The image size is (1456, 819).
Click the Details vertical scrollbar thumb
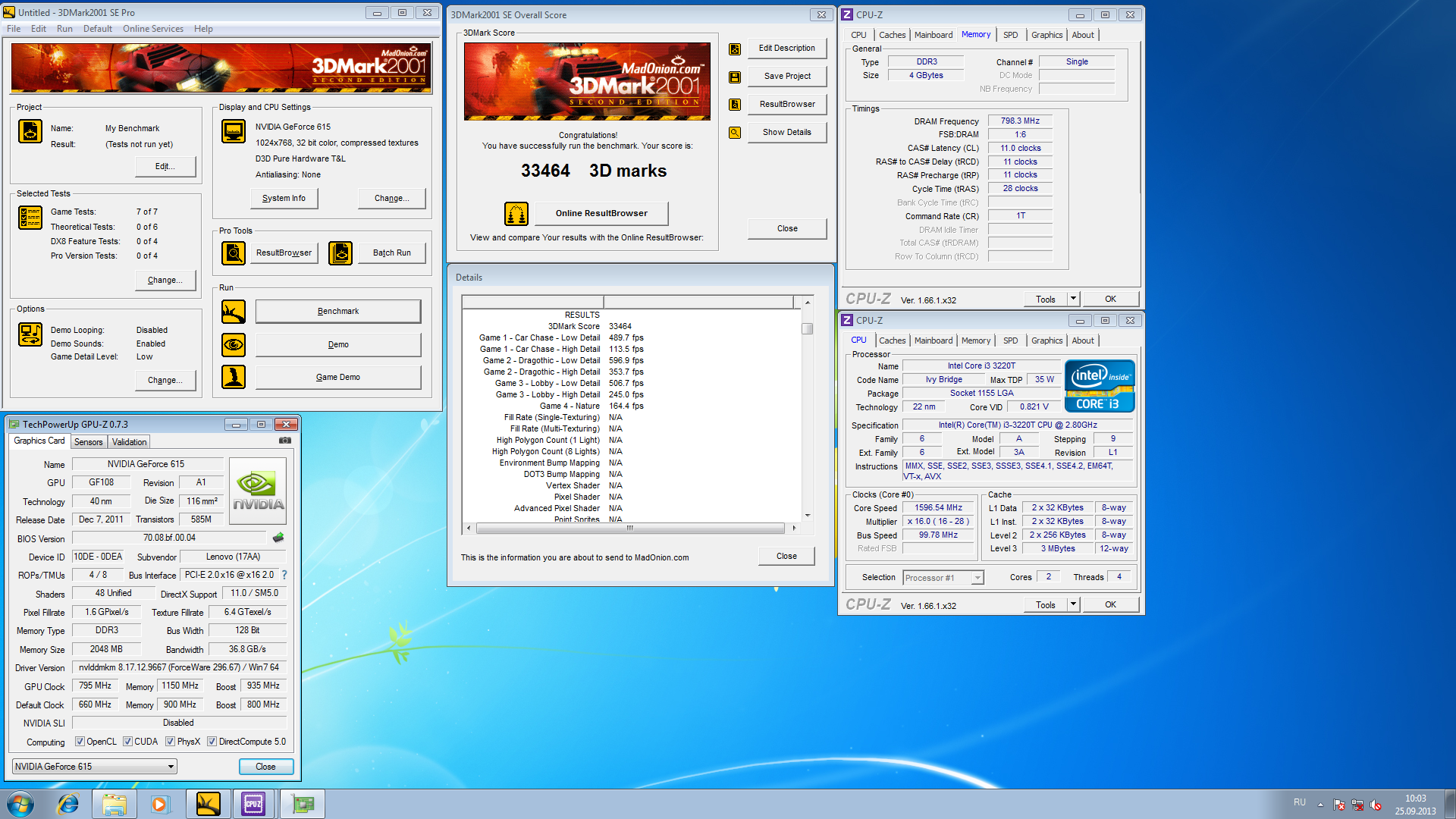(808, 329)
